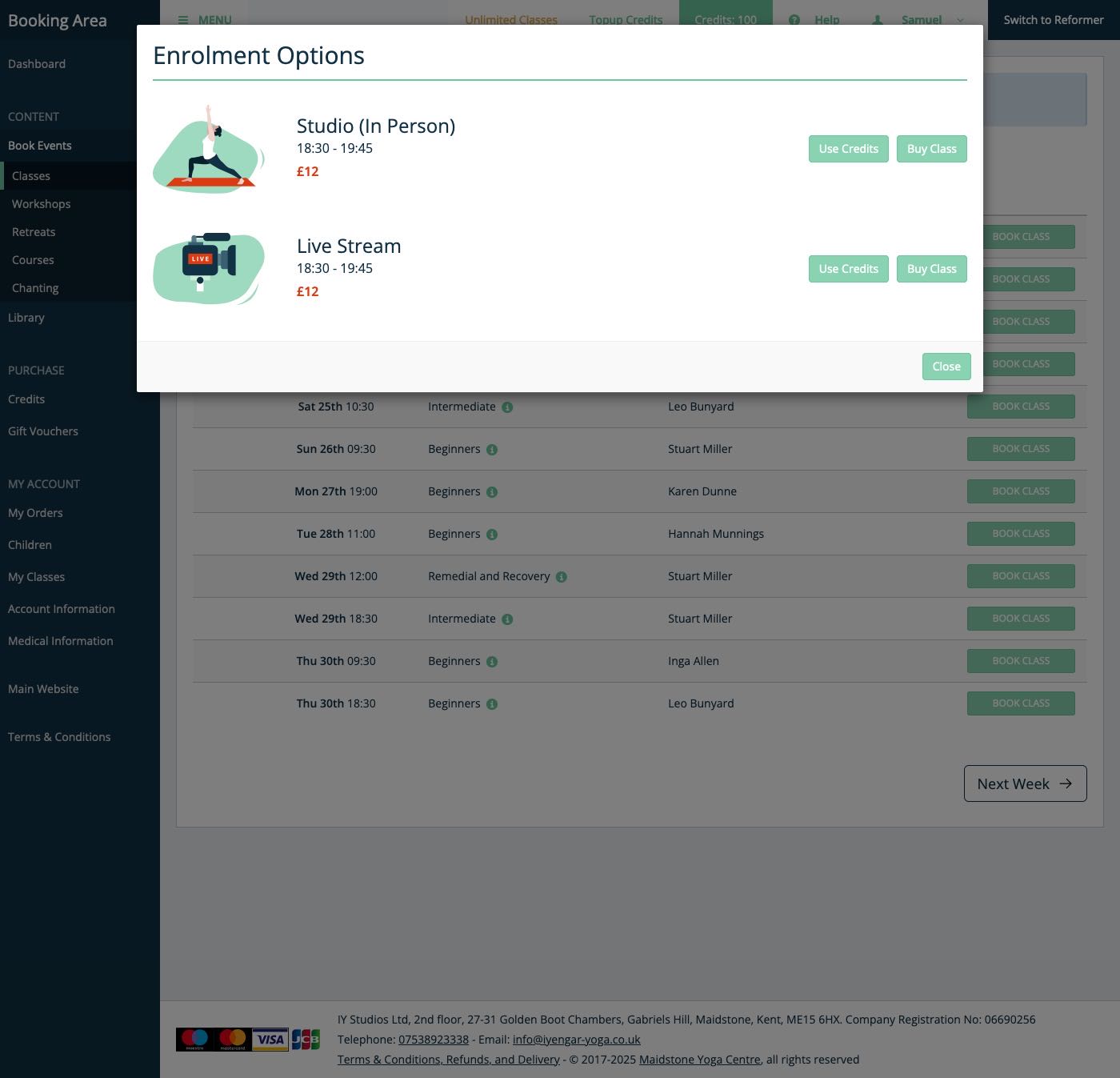Open Maidstone Yoga Centre footer link
The image size is (1120, 1078).
tap(700, 1060)
